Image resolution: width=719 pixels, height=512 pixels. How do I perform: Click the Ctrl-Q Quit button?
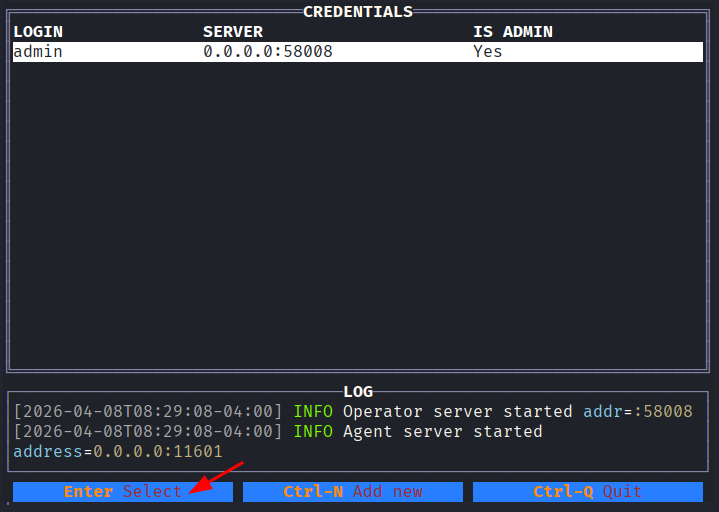tap(588, 491)
